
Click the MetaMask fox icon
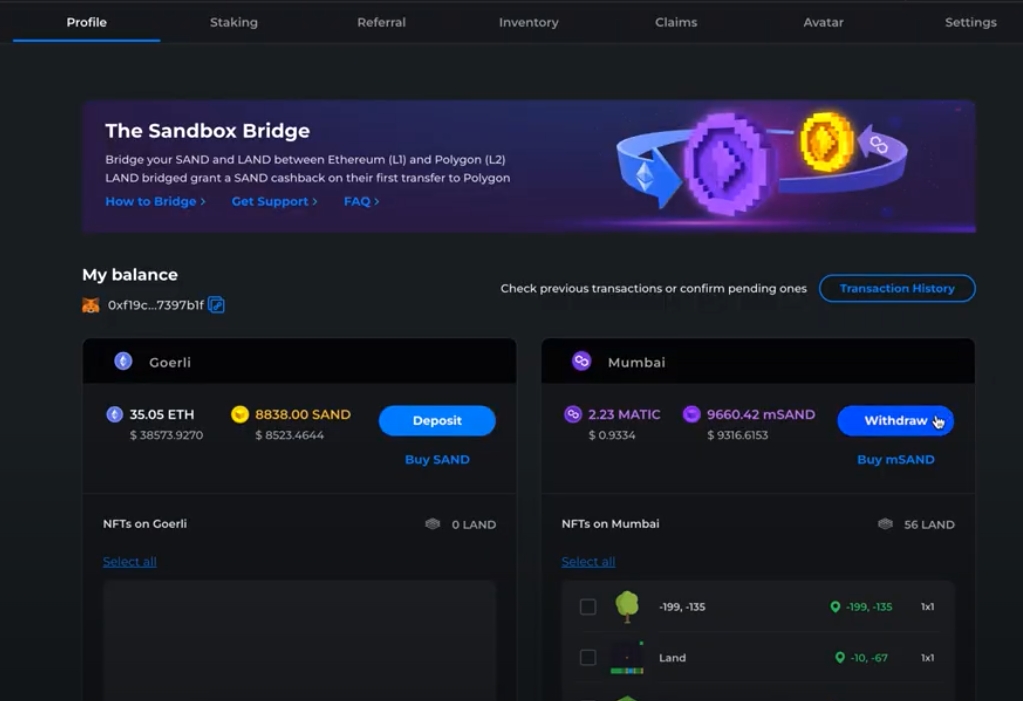click(x=91, y=305)
